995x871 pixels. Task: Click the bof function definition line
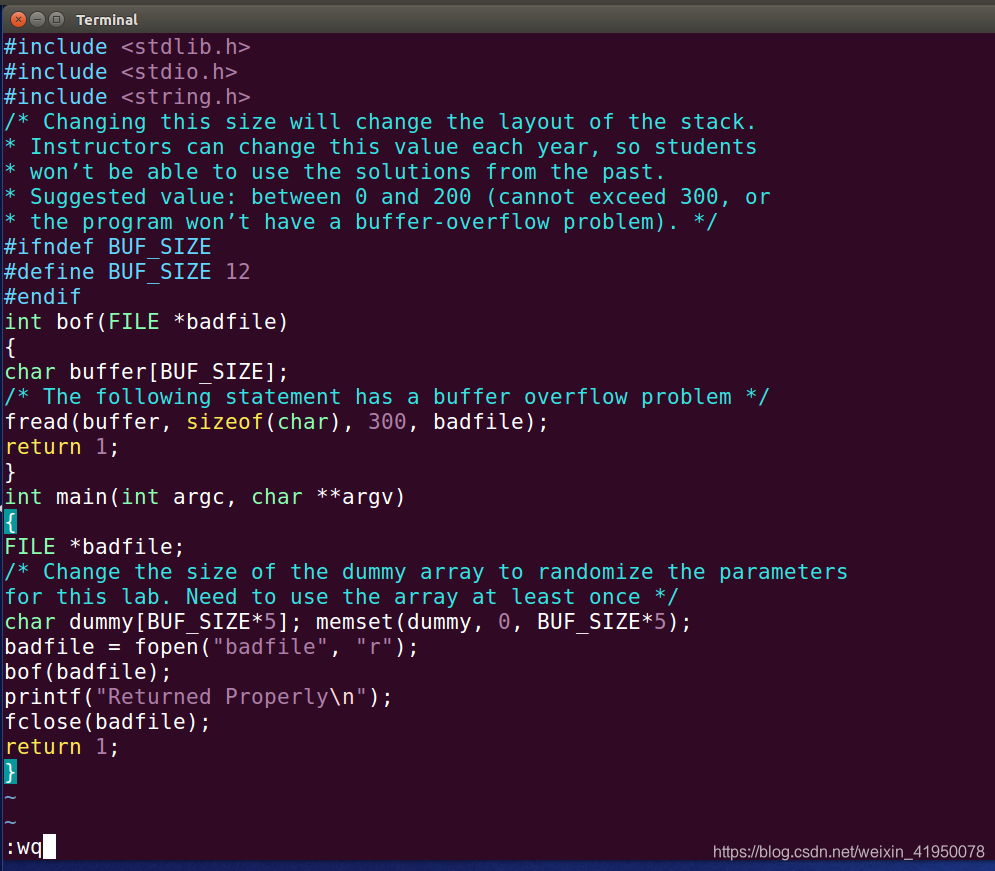[146, 321]
